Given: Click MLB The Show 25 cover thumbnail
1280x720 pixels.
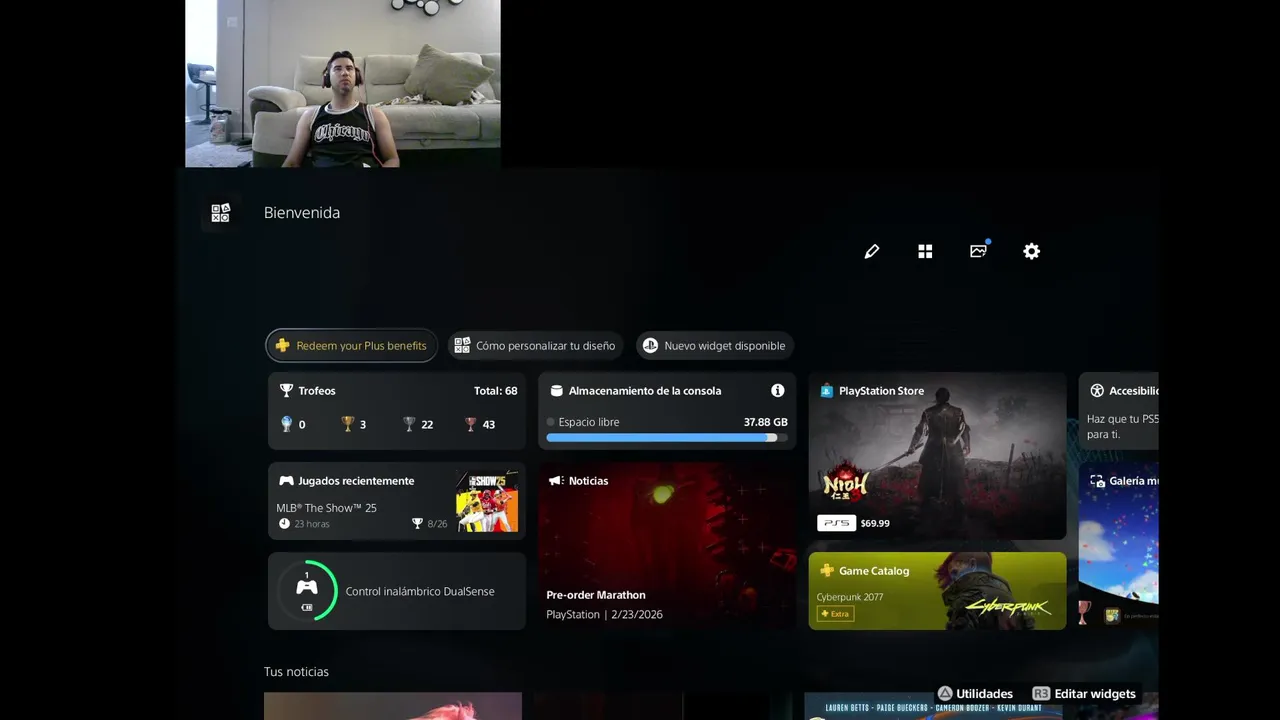Looking at the screenshot, I should tap(487, 501).
